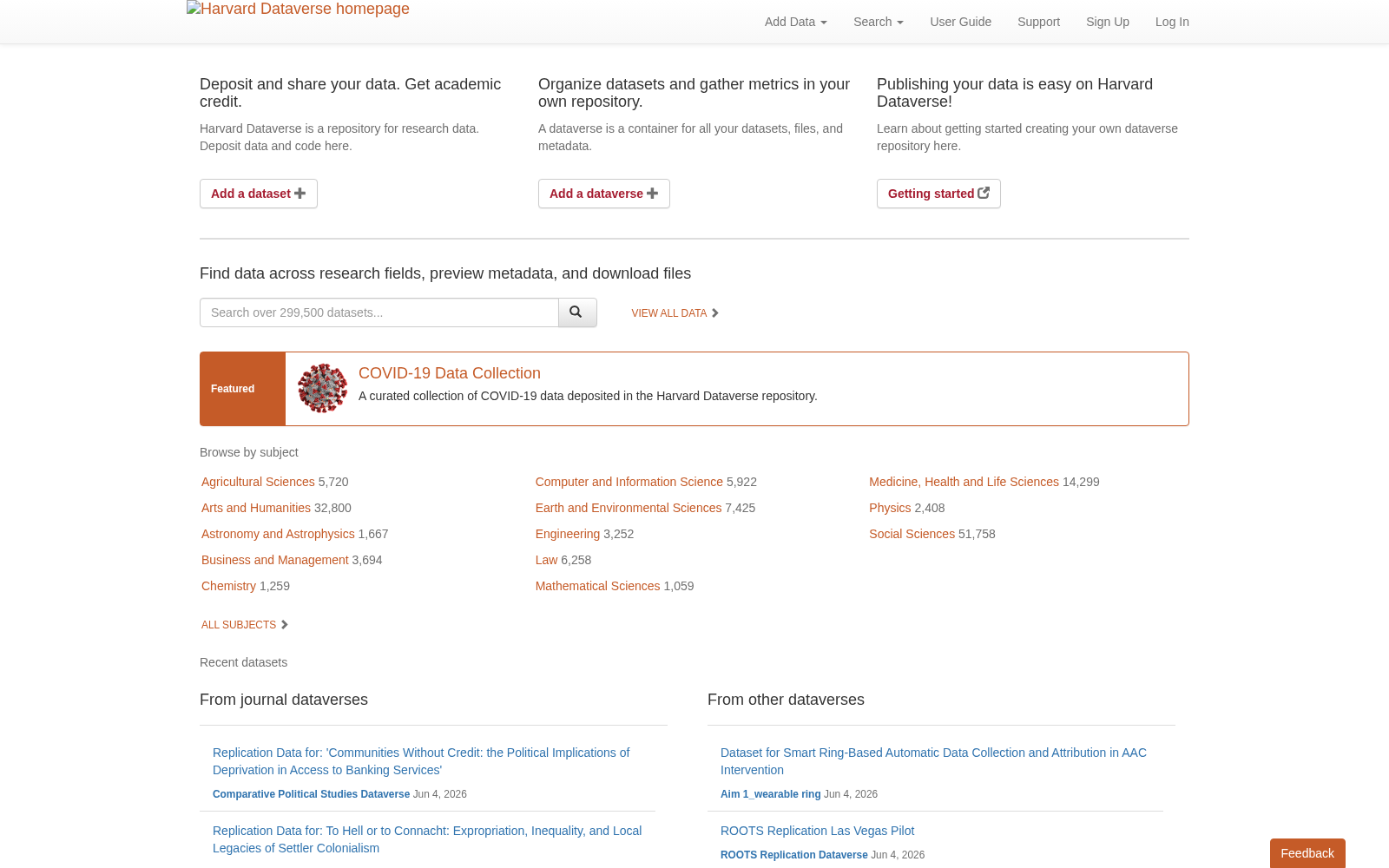
Task: Open the Getting started external link button
Action: 938,194
